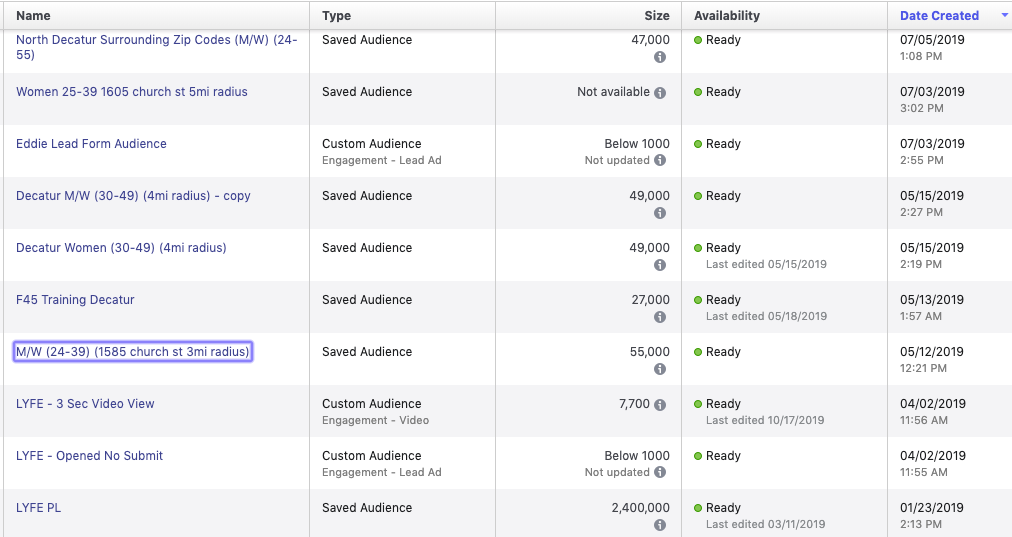Viewport: 1012px width, 537px height.
Task: Open the F45 Training Decatur audience
Action: [75, 300]
